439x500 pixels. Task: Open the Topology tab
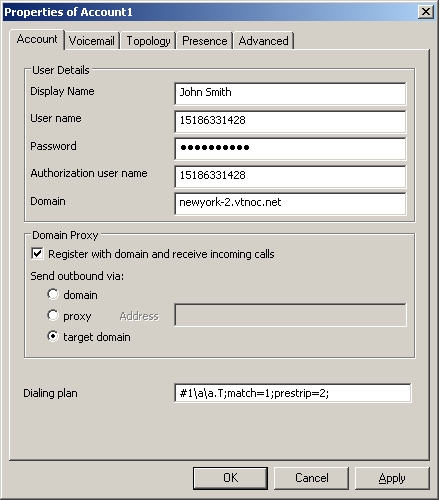(148, 41)
